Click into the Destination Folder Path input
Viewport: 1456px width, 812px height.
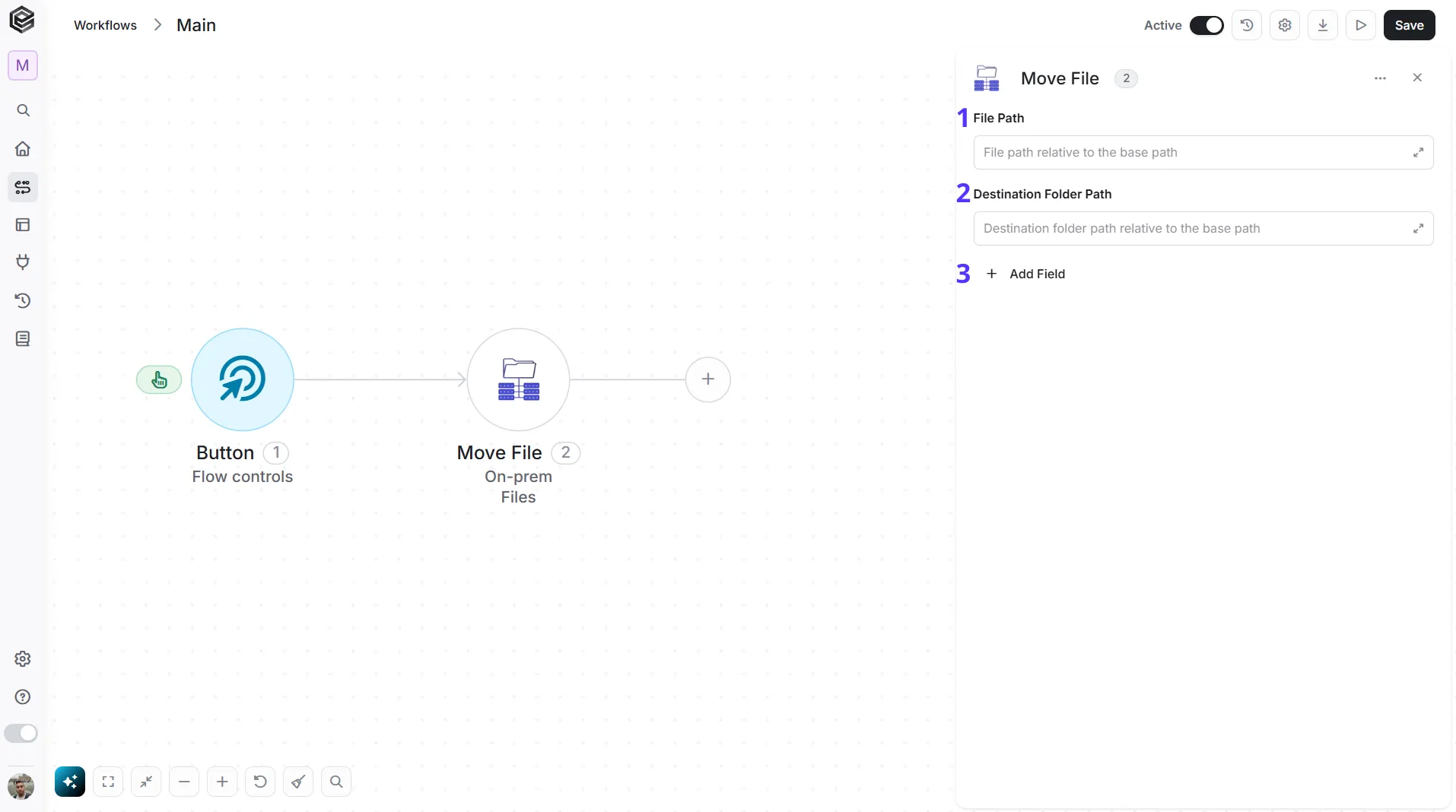click(1203, 229)
